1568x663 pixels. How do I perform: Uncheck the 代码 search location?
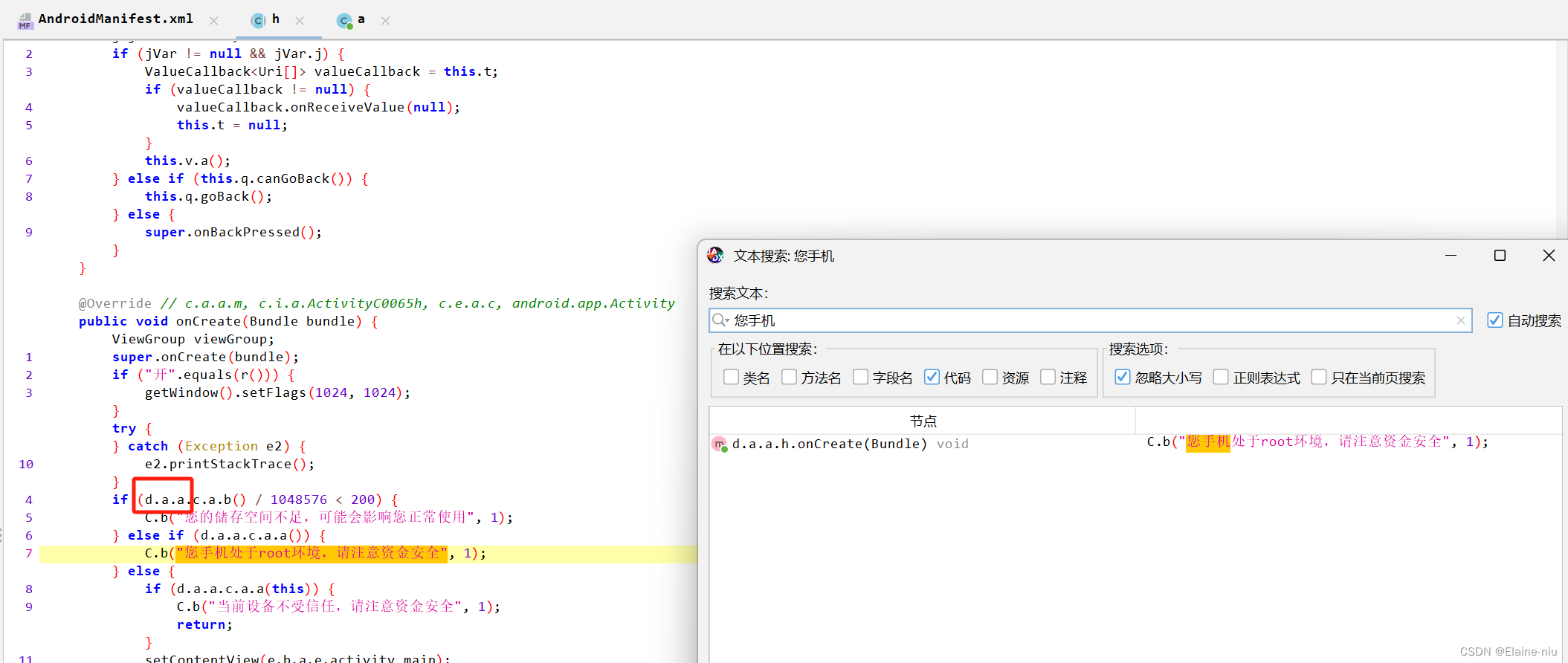[x=932, y=378]
